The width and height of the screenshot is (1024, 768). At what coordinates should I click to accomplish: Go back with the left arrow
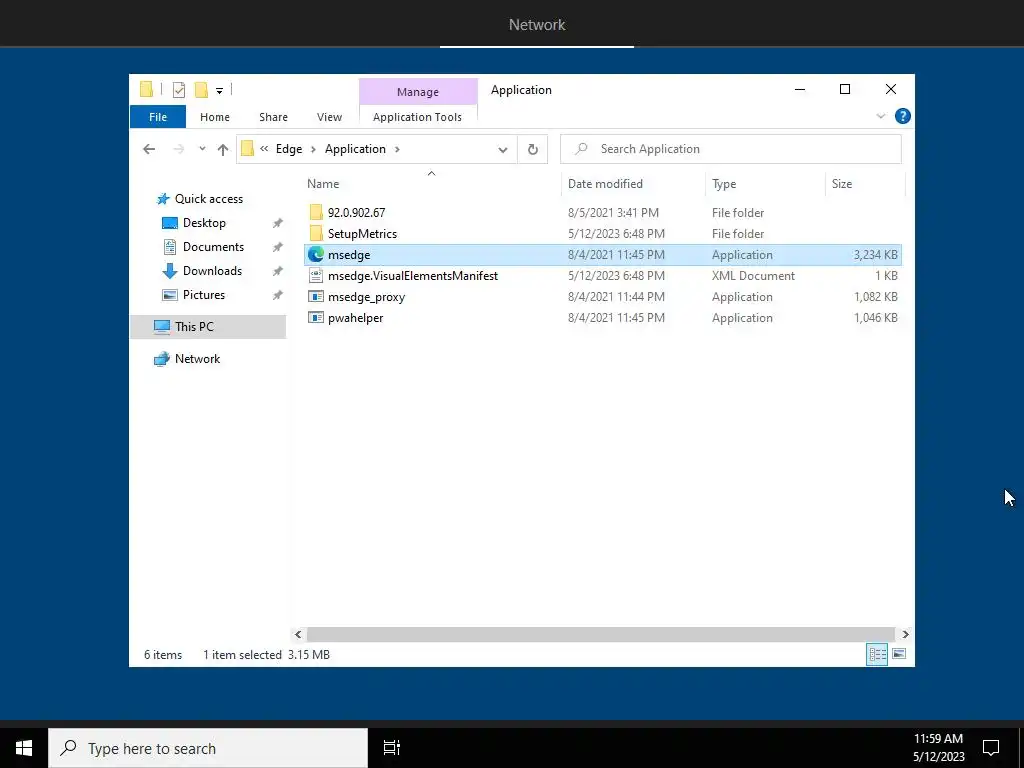pyautogui.click(x=149, y=149)
